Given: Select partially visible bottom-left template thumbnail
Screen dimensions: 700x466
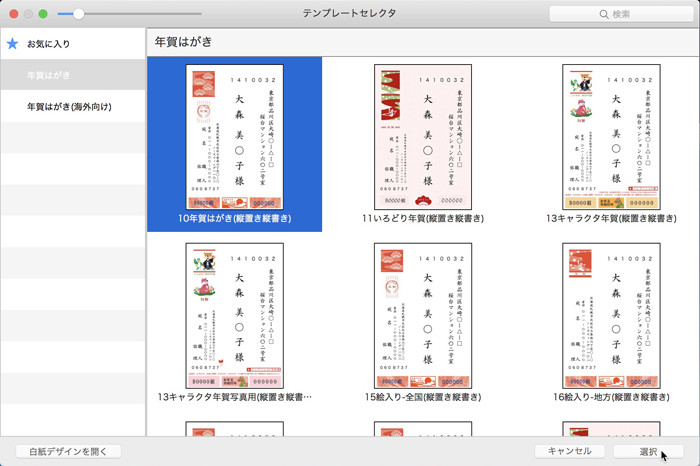Looking at the screenshot, I should click(x=234, y=429).
